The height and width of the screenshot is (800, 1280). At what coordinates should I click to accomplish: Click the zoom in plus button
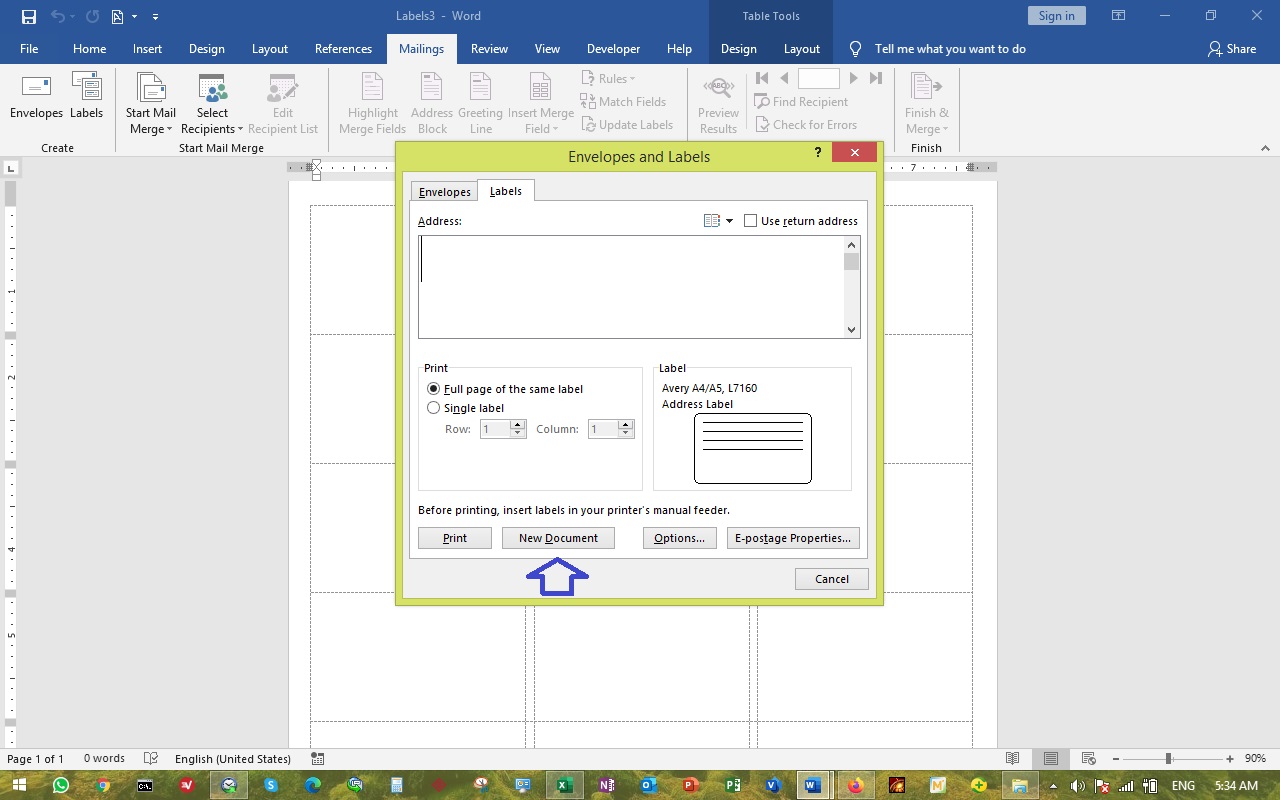(x=1229, y=759)
